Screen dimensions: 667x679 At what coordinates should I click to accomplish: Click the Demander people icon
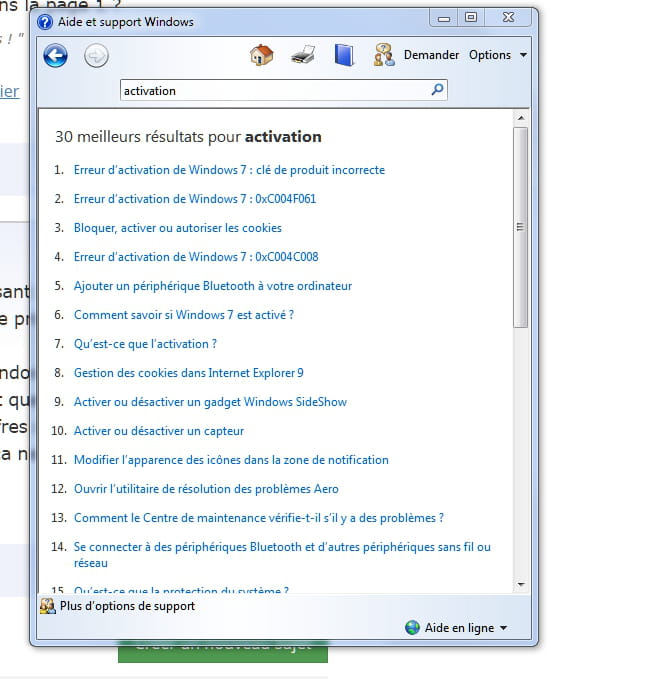coord(384,55)
